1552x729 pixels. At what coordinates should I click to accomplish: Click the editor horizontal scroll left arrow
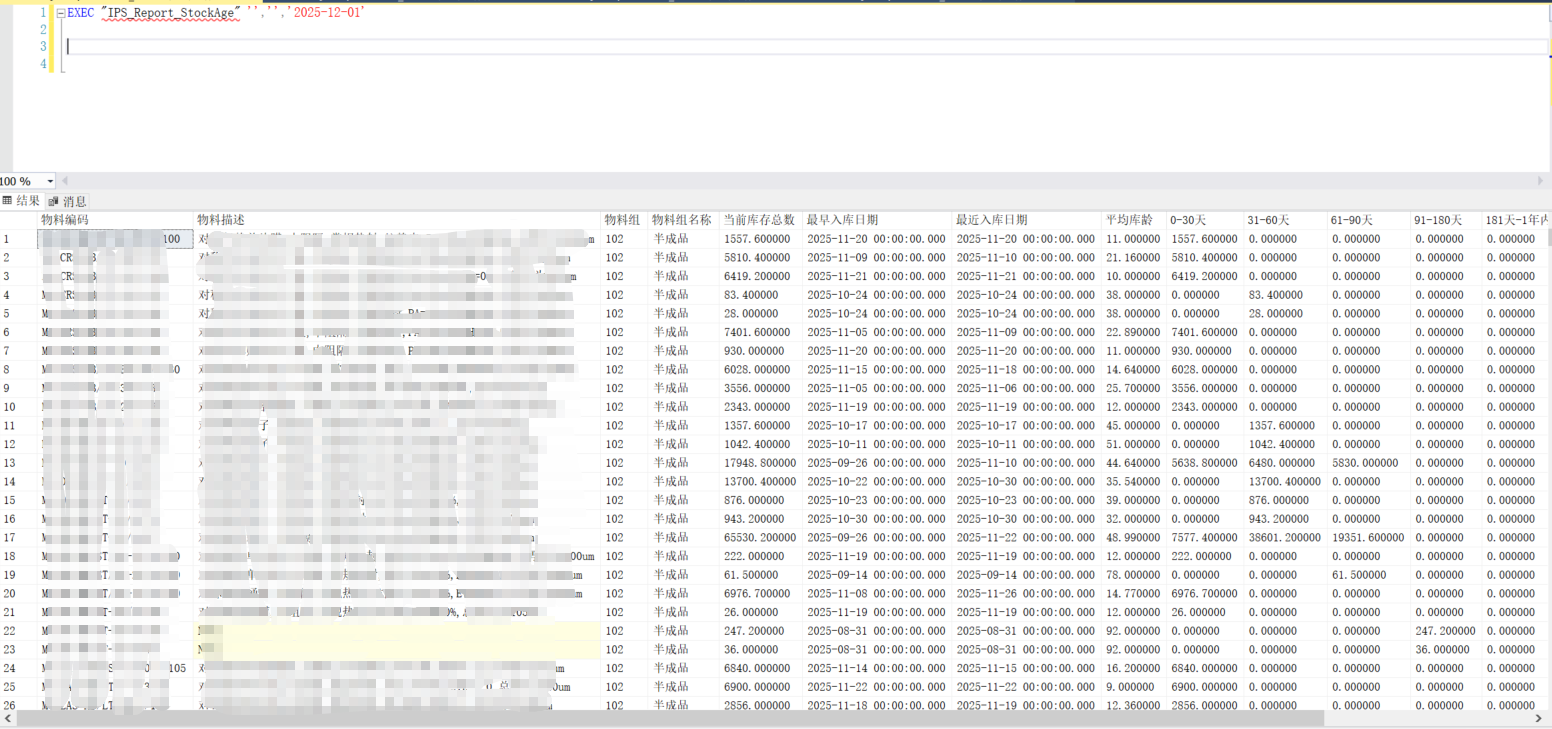pos(66,181)
